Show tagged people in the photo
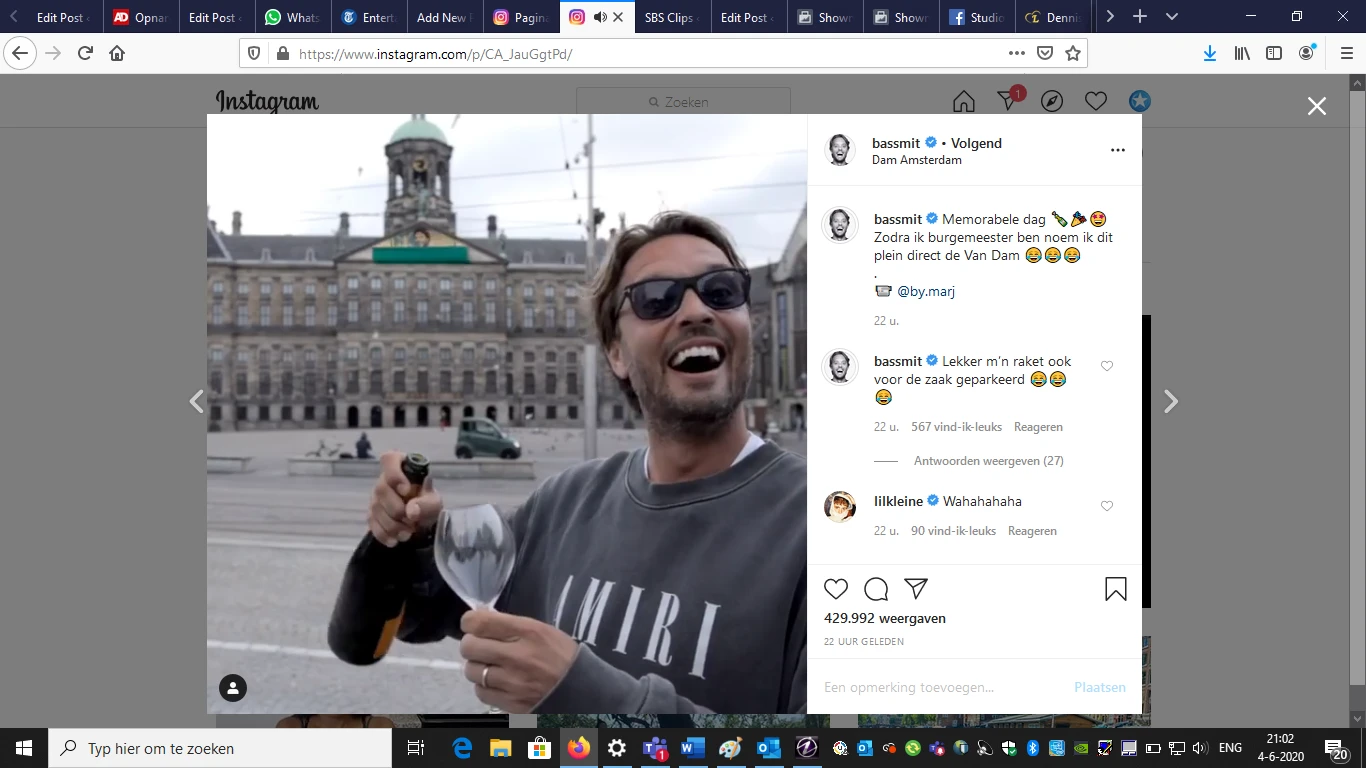Screen dimensions: 1366x768 (233, 688)
